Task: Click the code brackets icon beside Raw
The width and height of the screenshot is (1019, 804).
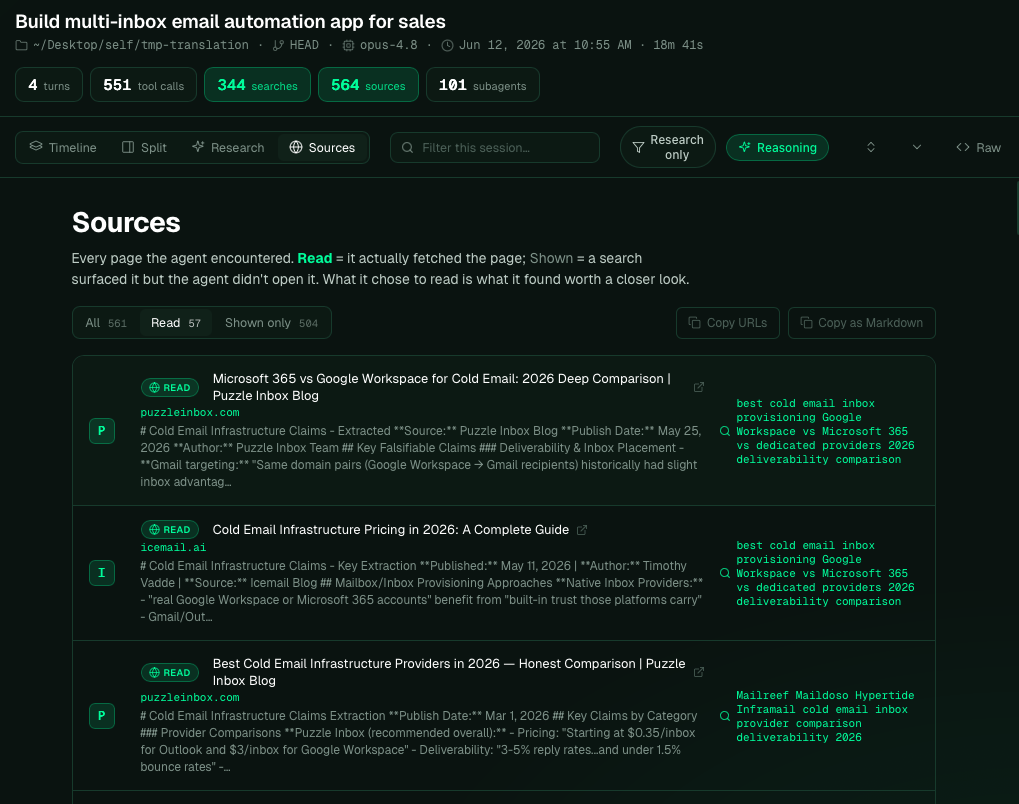Action: (962, 147)
